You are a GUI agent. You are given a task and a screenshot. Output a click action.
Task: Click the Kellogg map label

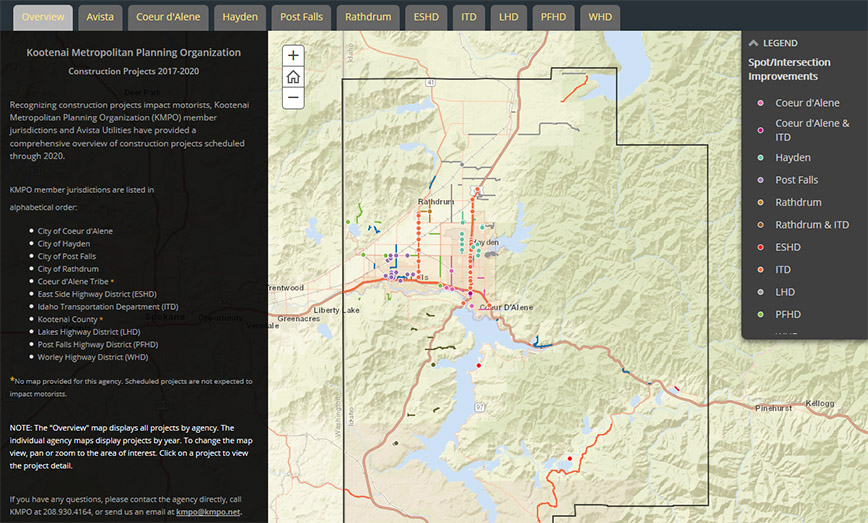pos(820,403)
